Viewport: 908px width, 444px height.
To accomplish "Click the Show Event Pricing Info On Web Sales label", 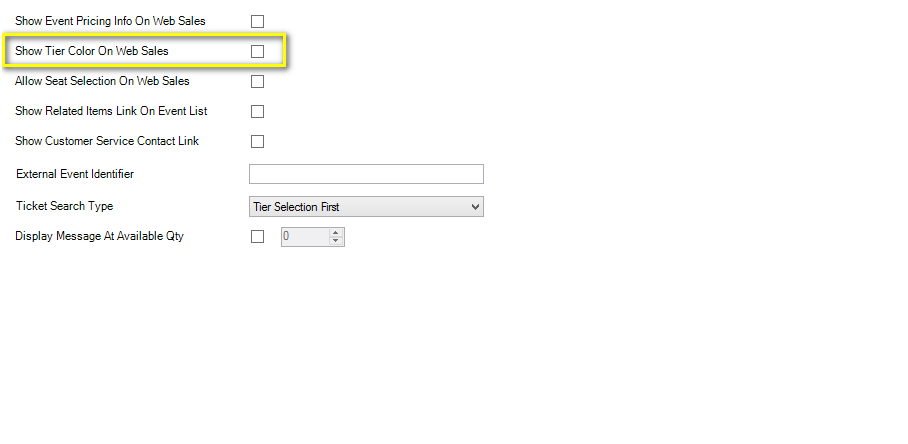I will point(110,21).
